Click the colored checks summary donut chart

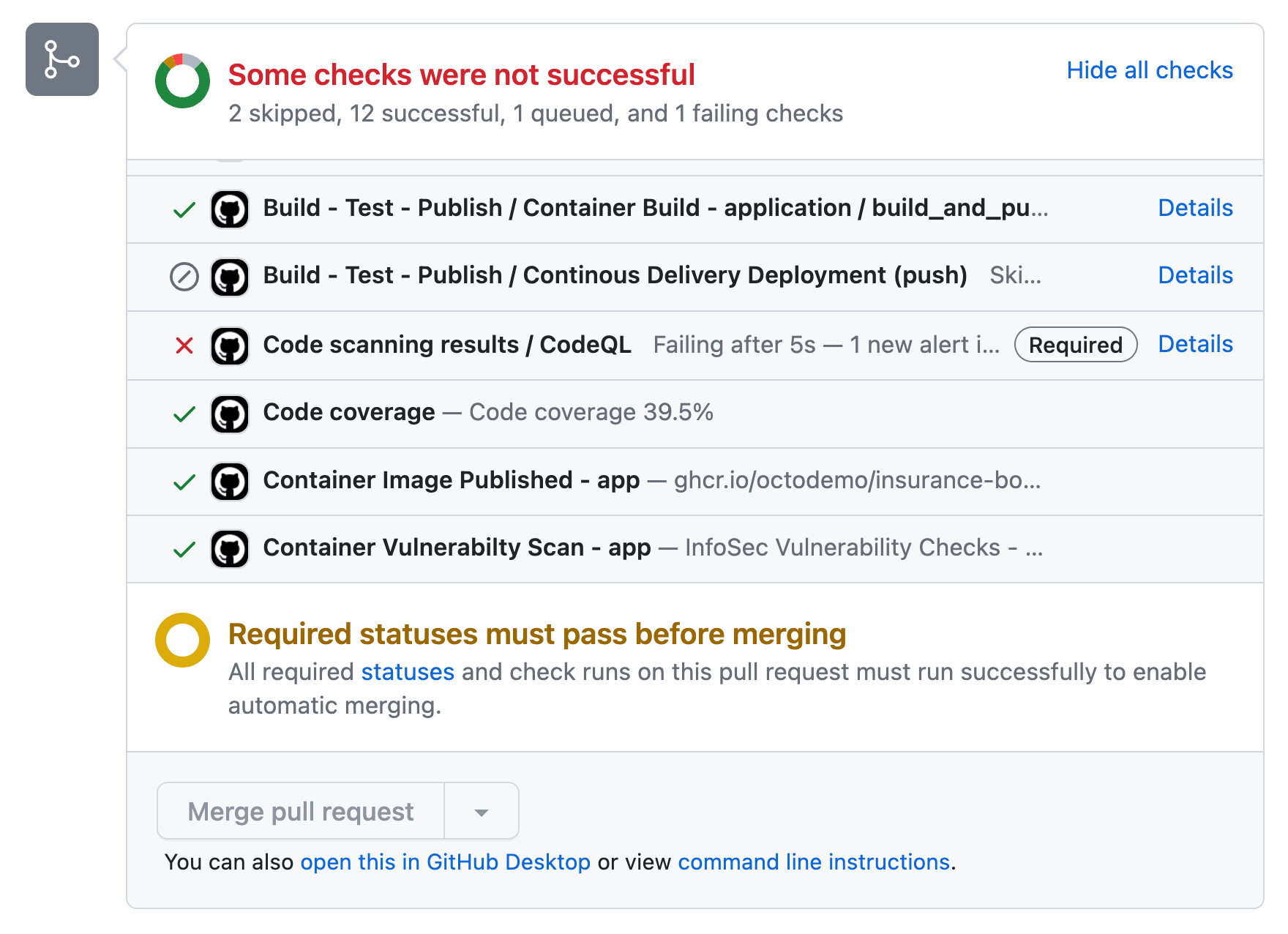tap(181, 79)
